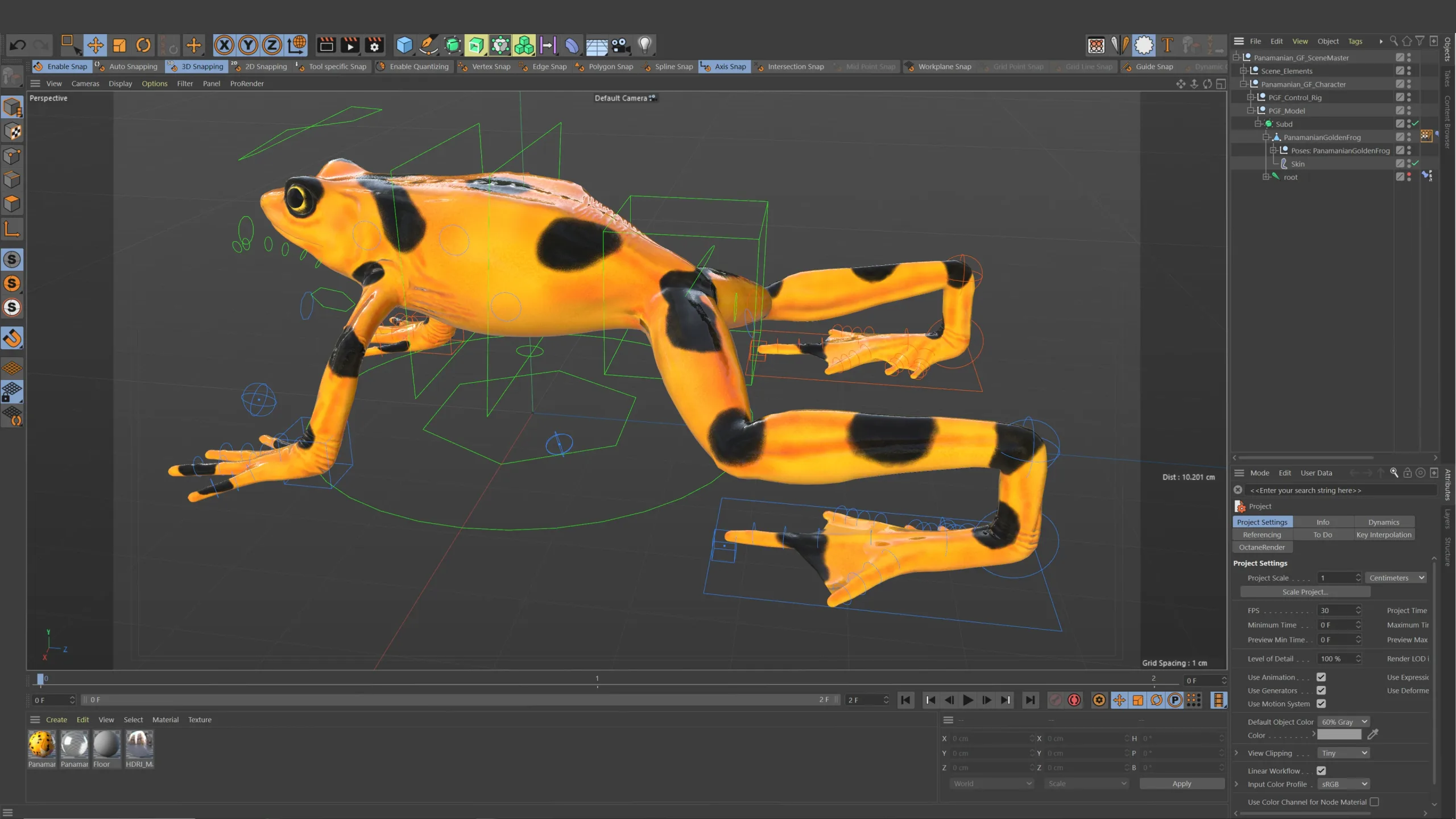Open viewport Cameras menu

point(85,84)
